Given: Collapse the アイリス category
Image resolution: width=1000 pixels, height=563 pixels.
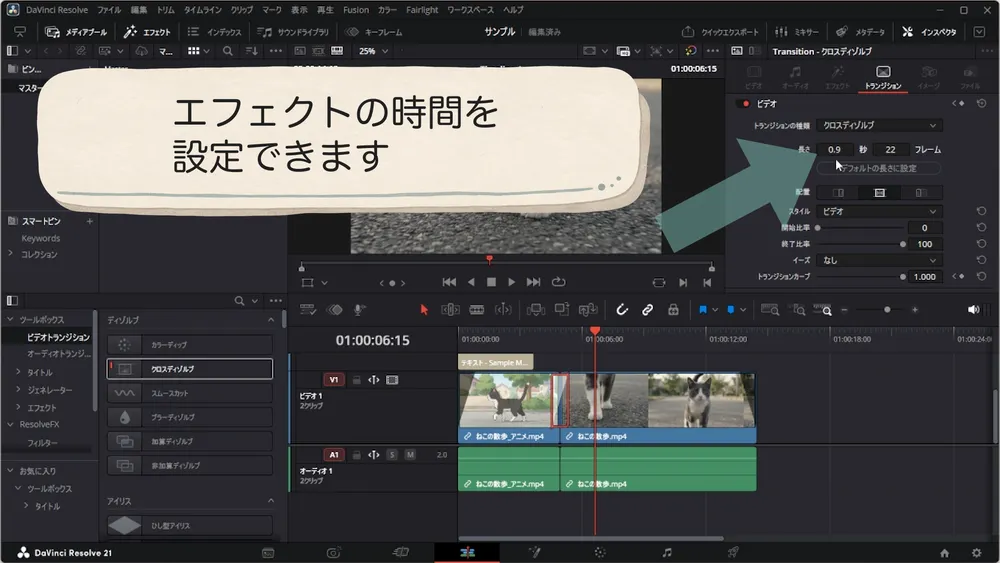Looking at the screenshot, I should coord(271,501).
